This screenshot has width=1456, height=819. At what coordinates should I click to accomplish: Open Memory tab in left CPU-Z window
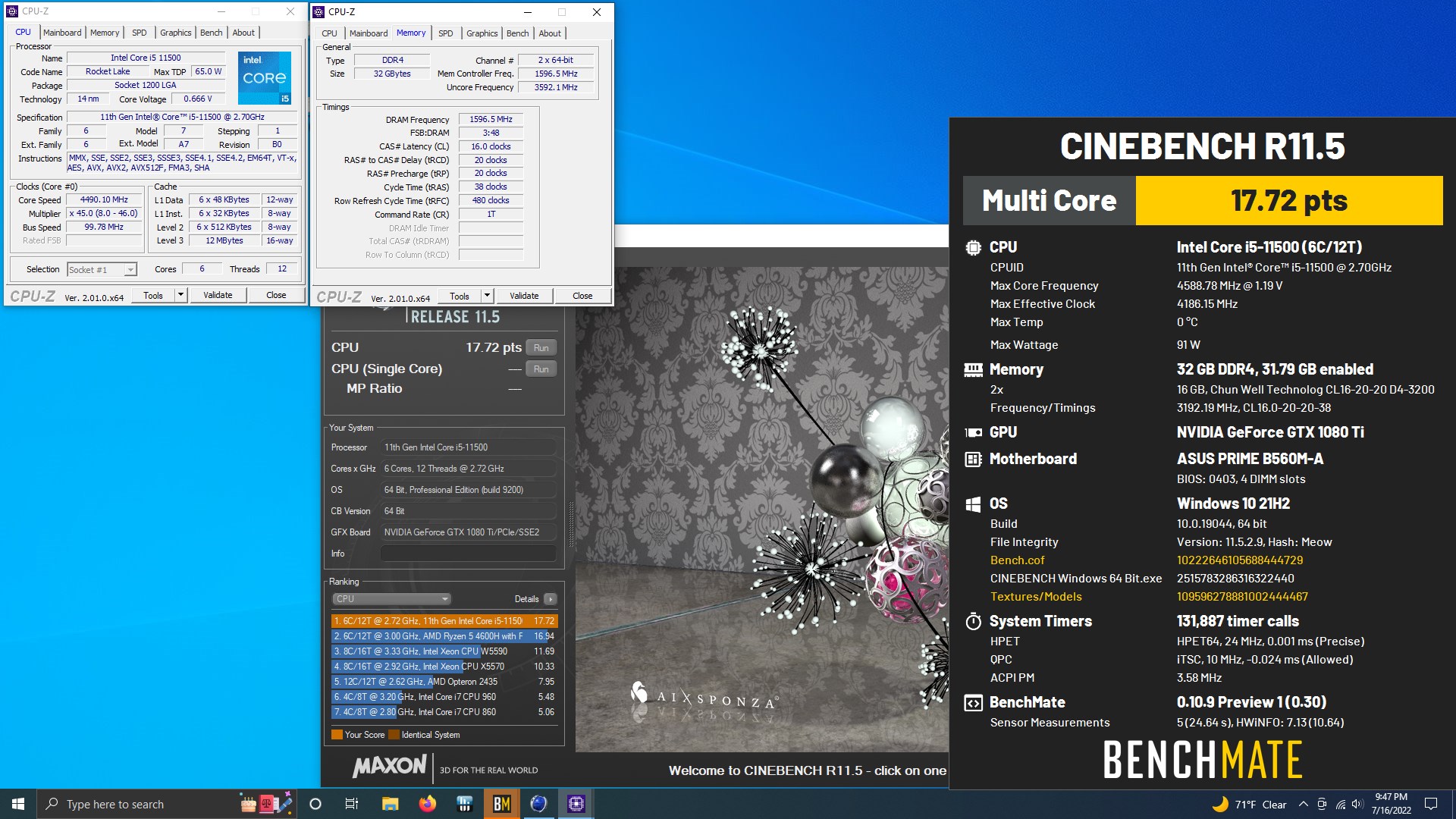(x=105, y=33)
